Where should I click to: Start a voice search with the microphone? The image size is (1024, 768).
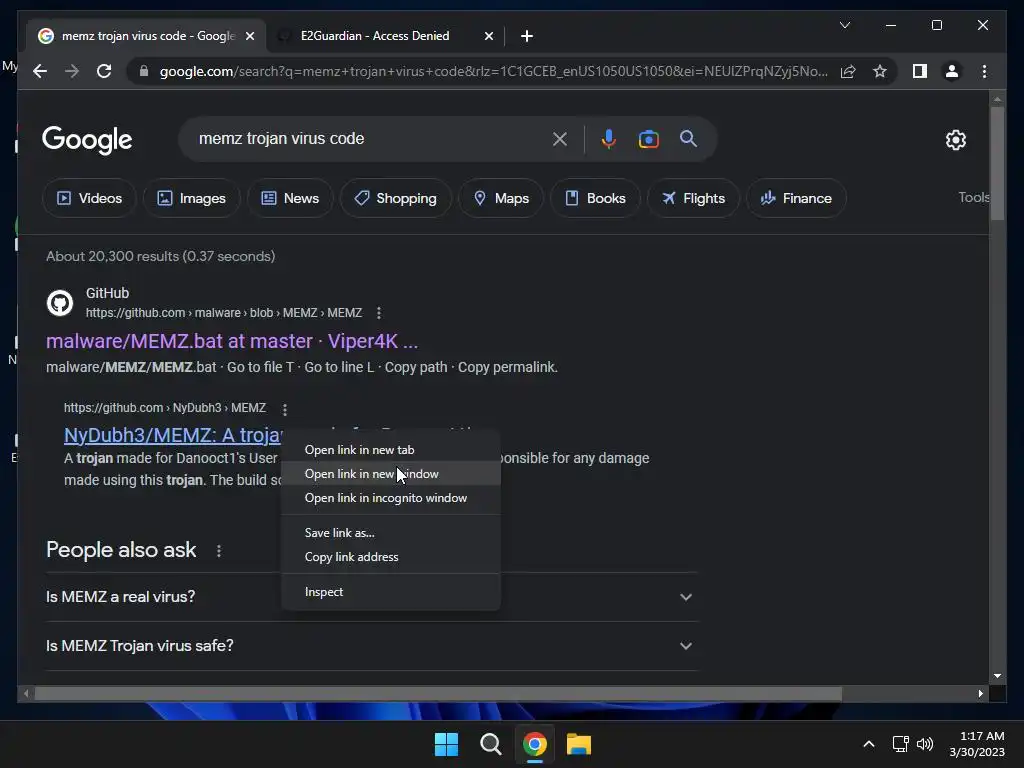click(608, 138)
